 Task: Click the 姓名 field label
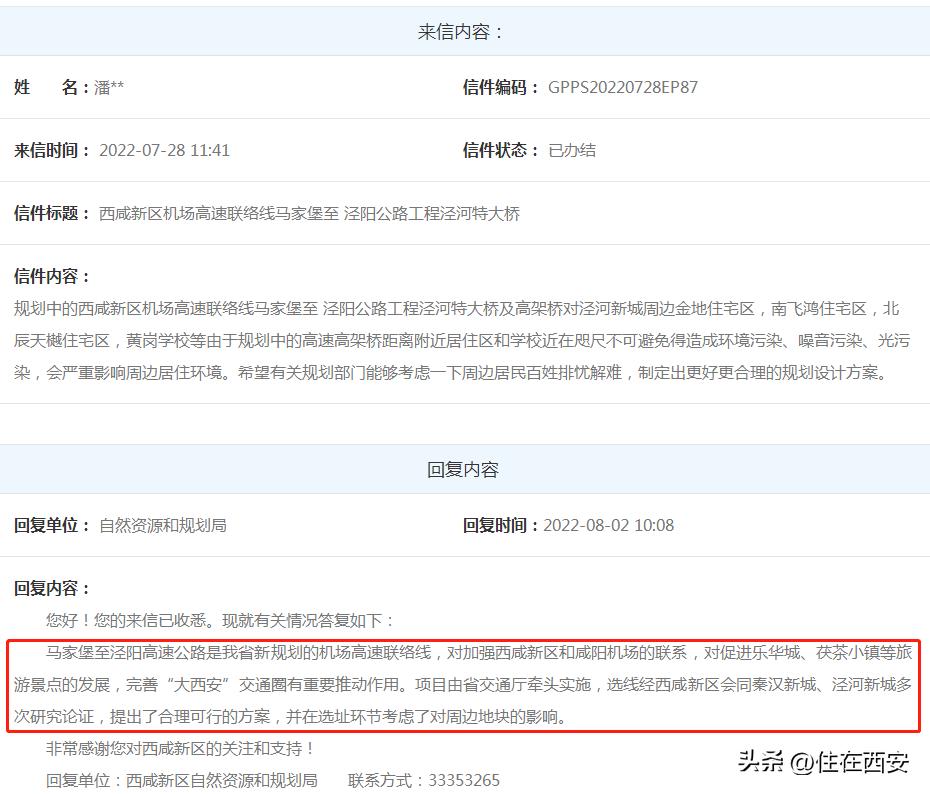coord(51,87)
